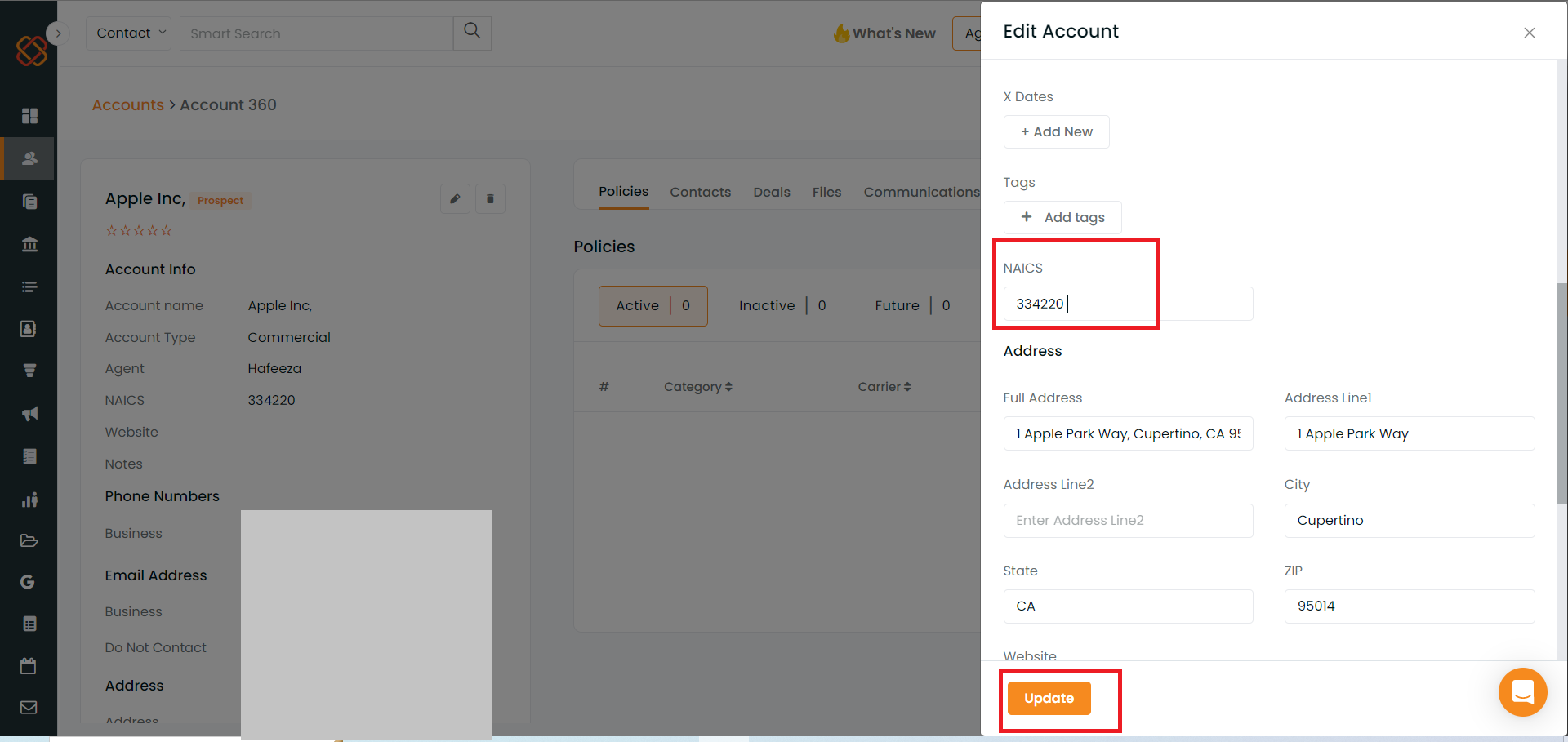Open the envelope mail icon in sidebar
Viewport: 1568px width, 742px height.
point(29,708)
